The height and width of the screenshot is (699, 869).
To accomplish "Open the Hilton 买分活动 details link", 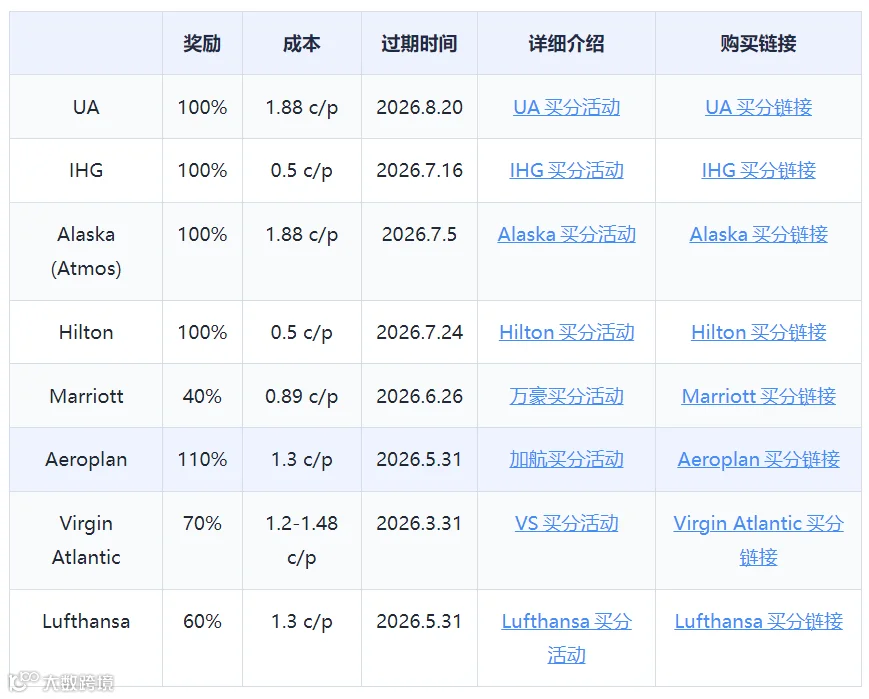I will pos(566,333).
